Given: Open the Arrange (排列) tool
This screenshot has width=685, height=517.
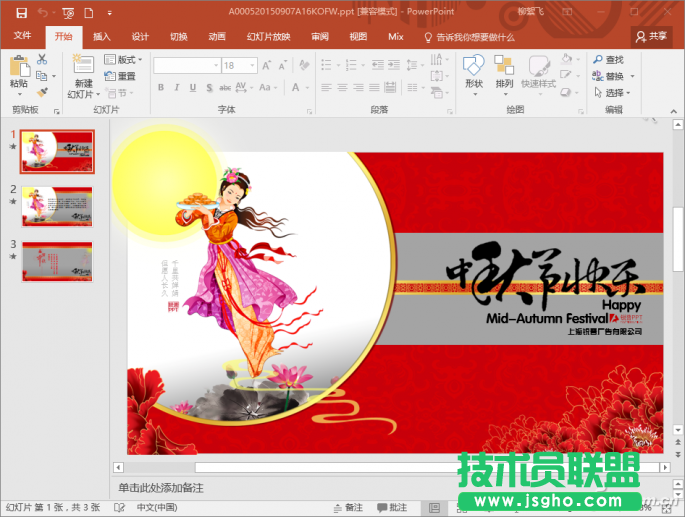Looking at the screenshot, I should 504,67.
